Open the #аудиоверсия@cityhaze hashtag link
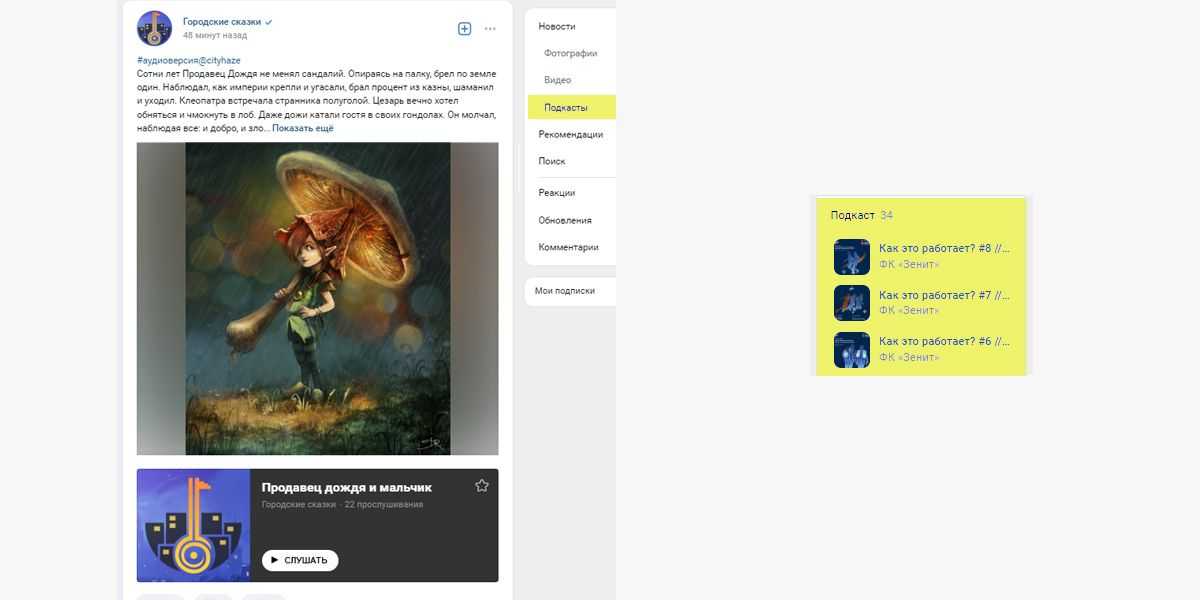Viewport: 1200px width, 600px height. coord(189,60)
